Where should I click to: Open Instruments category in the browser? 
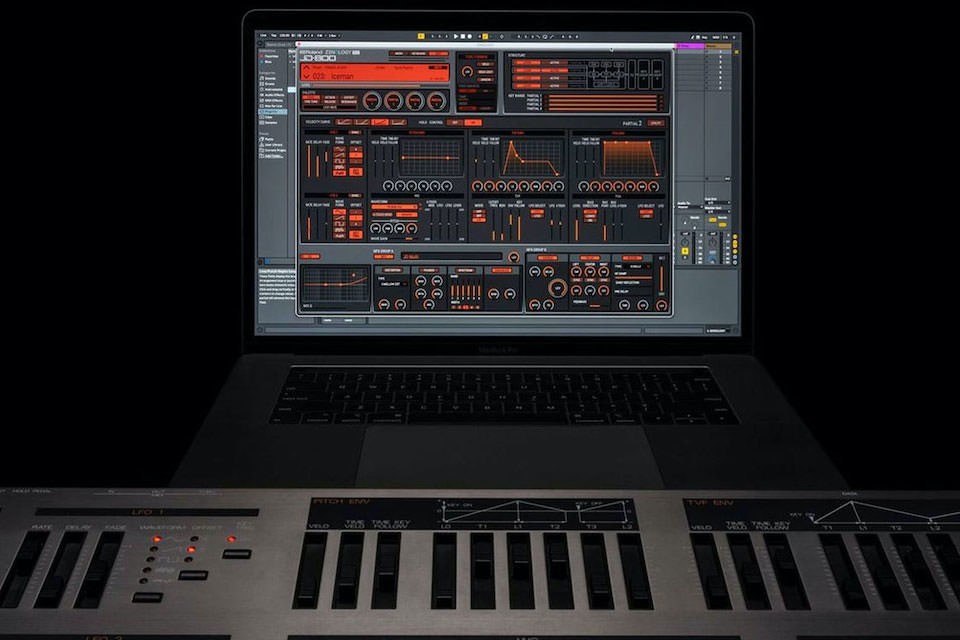coord(273,91)
